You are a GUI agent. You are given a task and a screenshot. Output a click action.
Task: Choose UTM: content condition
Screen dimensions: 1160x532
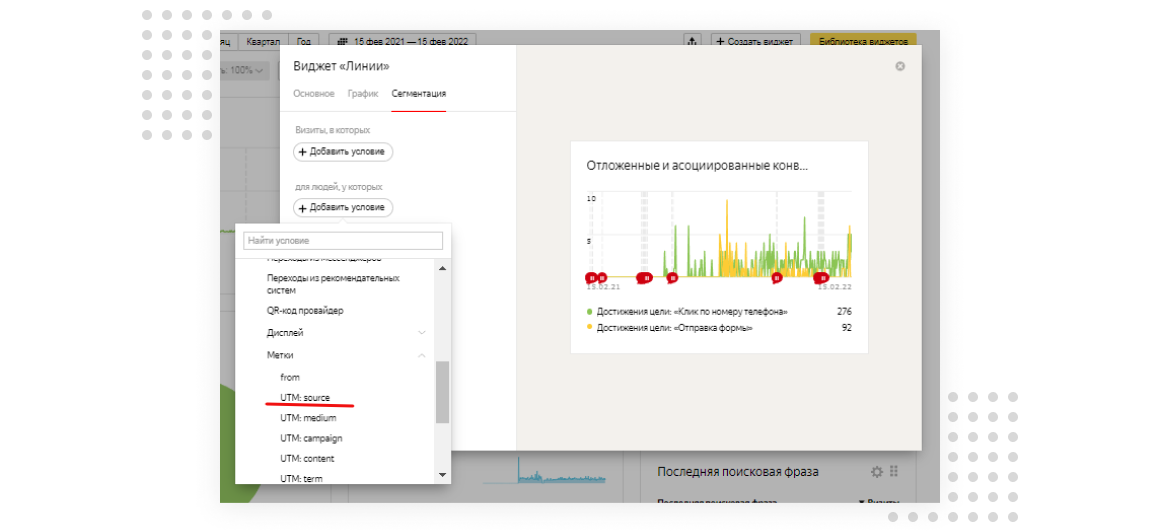tap(308, 459)
